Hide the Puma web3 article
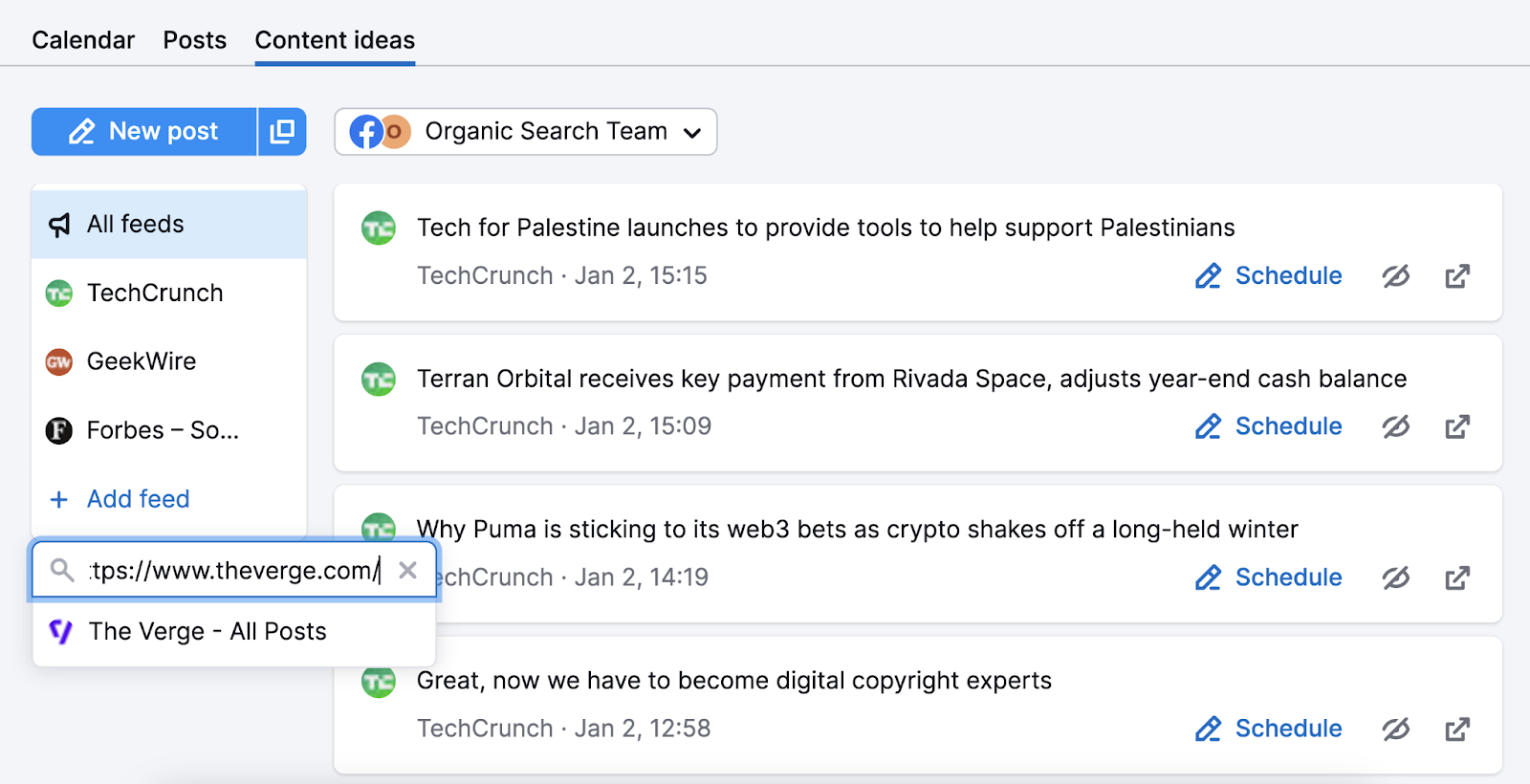This screenshot has width=1530, height=784. 1396,577
